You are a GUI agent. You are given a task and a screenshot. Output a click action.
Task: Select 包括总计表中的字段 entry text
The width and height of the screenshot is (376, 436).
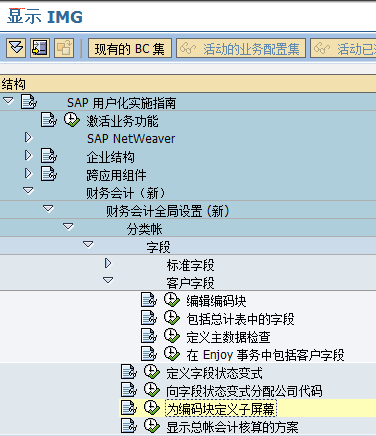click(240, 319)
